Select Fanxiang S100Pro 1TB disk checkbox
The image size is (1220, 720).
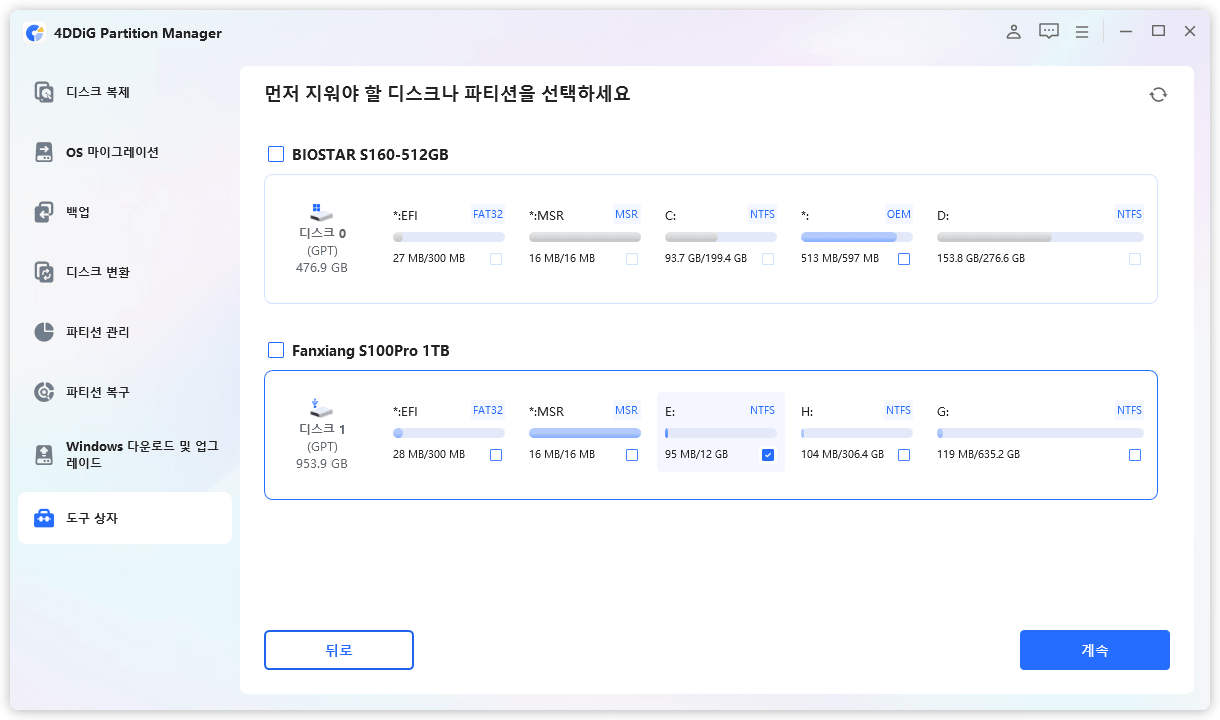pyautogui.click(x=276, y=350)
